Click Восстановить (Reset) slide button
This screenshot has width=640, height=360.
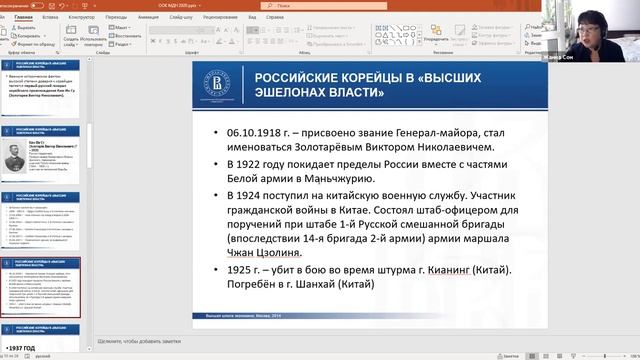[125, 36]
